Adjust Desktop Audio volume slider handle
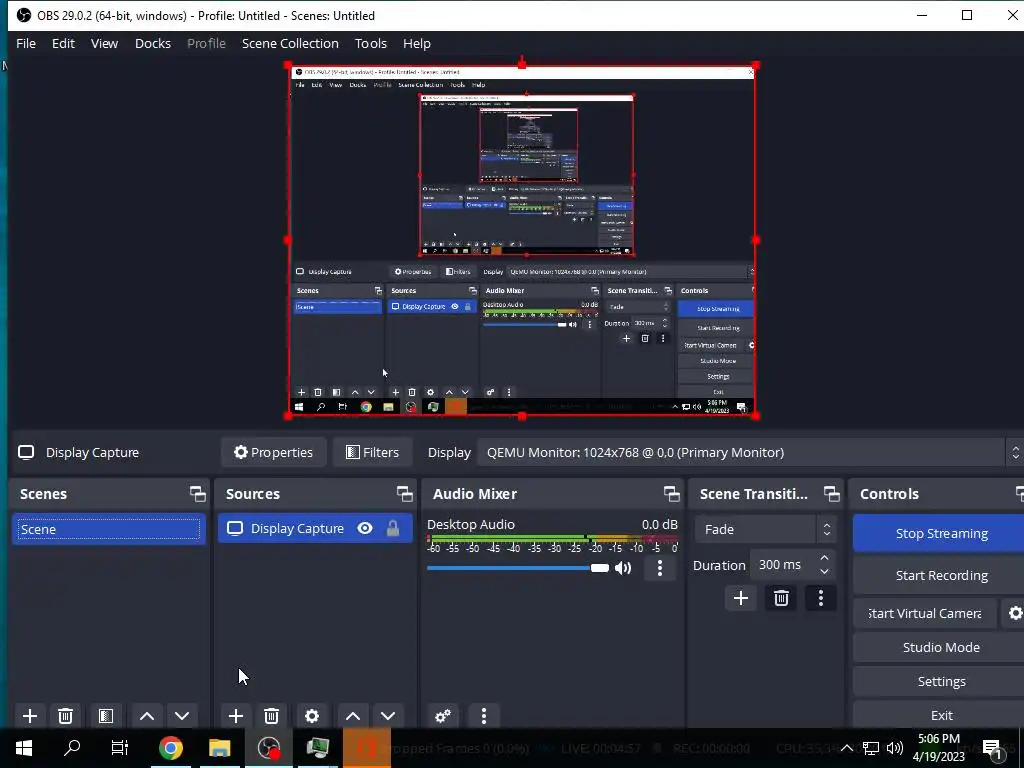This screenshot has height=768, width=1024. pyautogui.click(x=600, y=568)
